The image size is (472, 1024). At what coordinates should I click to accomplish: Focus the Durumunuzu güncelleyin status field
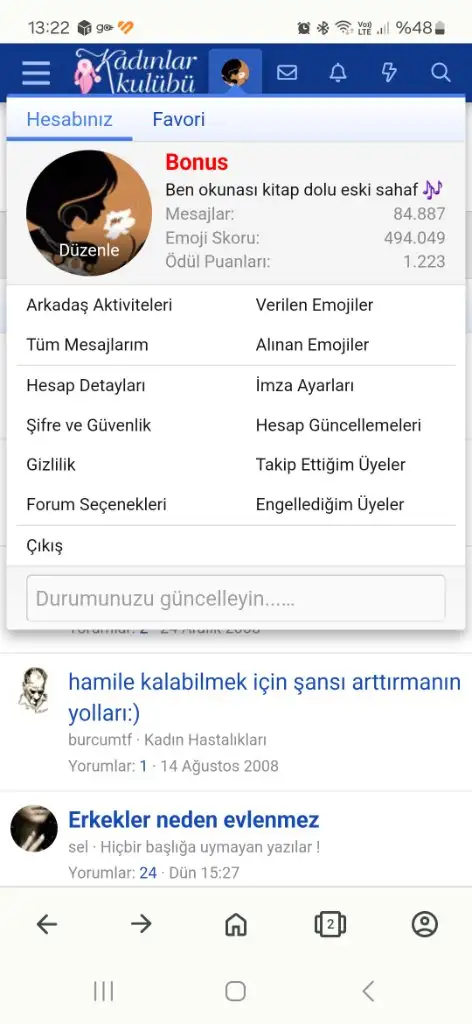tap(236, 598)
